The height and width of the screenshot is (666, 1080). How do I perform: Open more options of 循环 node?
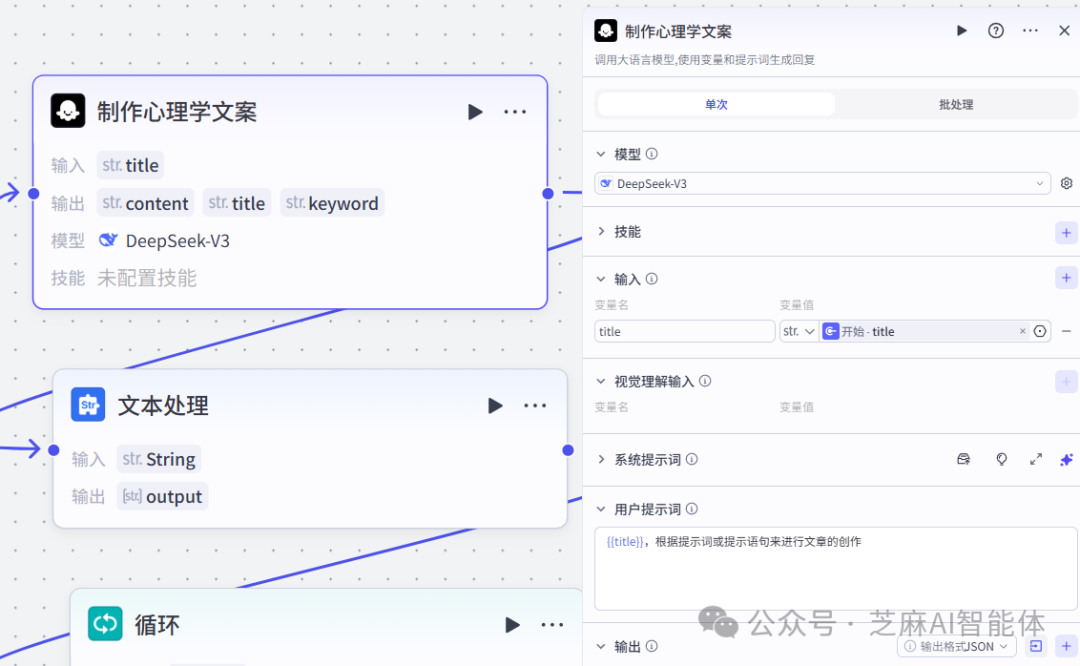pos(552,625)
